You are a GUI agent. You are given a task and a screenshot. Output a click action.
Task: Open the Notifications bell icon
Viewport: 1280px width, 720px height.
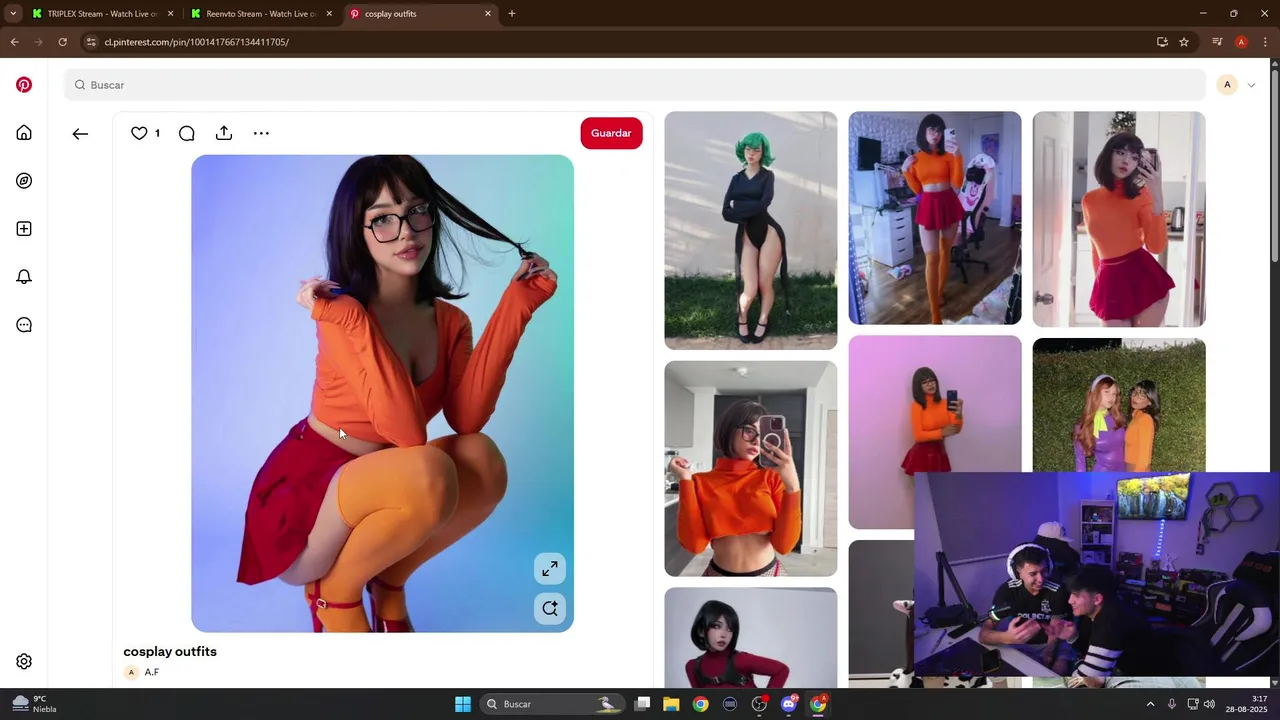24,277
